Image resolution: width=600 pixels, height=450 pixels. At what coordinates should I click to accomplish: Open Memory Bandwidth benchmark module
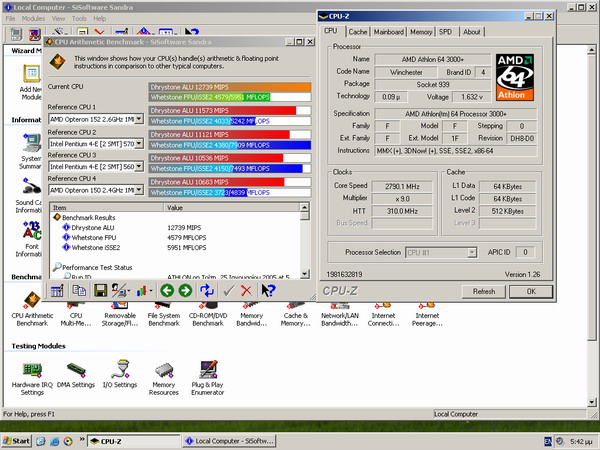pyautogui.click(x=251, y=315)
